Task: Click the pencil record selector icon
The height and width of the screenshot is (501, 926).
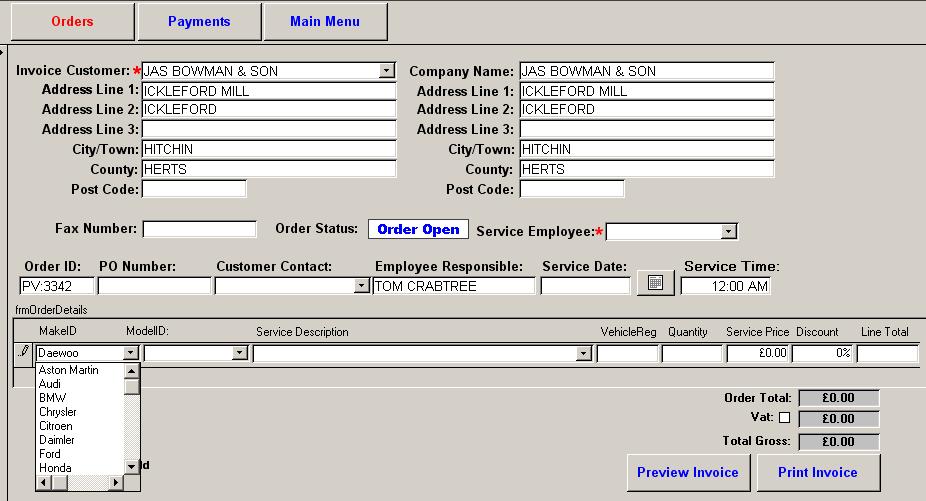Action: [x=24, y=352]
